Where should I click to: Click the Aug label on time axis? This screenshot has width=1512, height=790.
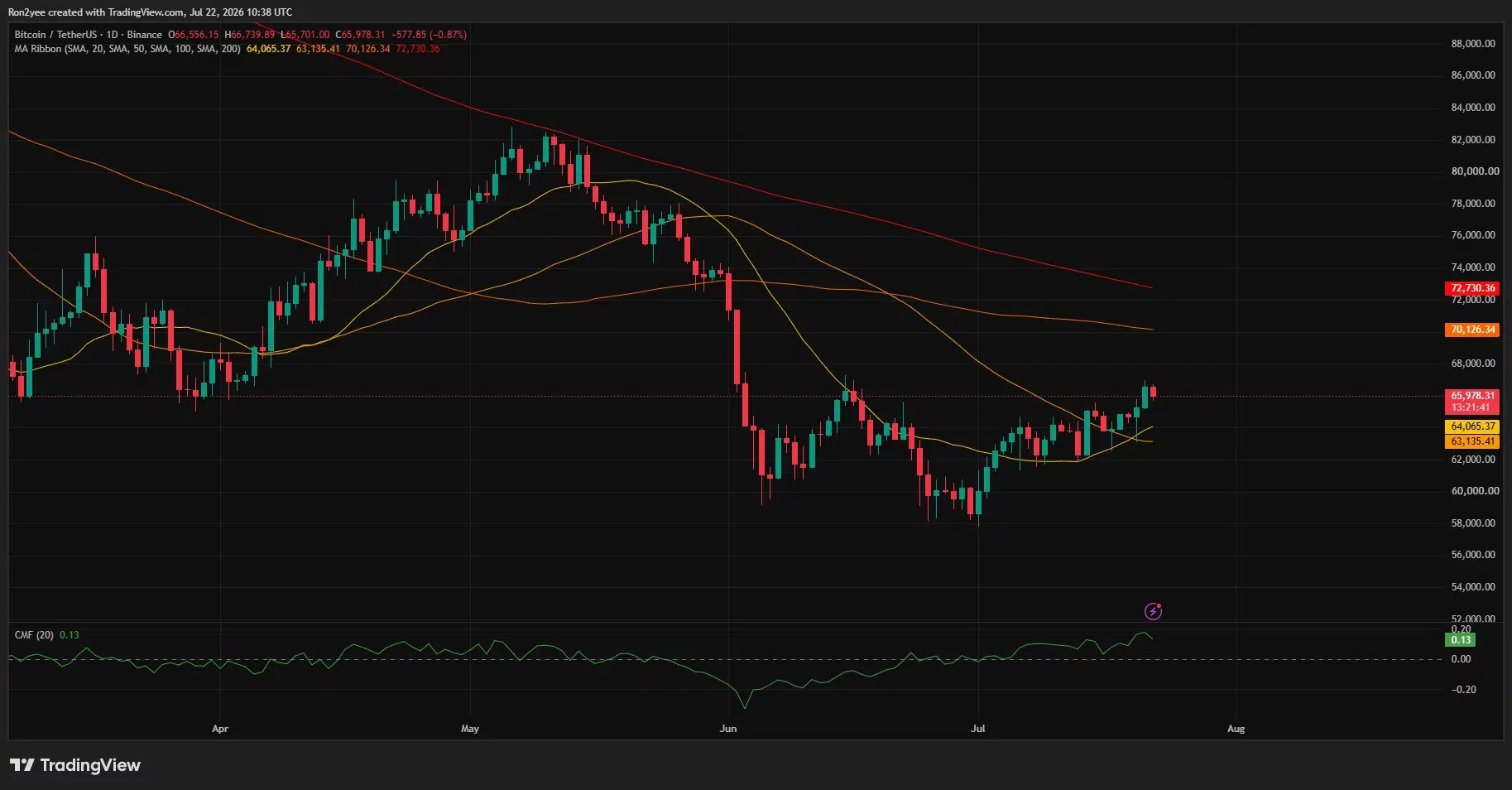(x=1236, y=729)
